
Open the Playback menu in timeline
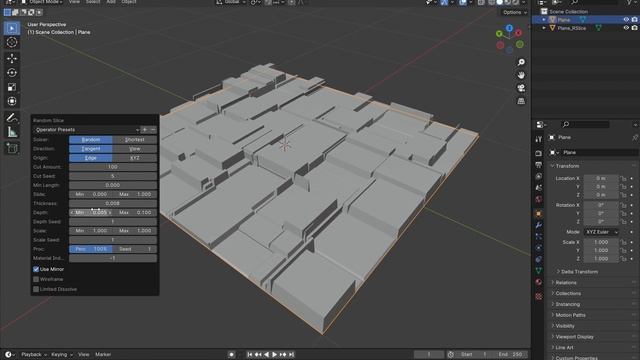[x=34, y=355]
